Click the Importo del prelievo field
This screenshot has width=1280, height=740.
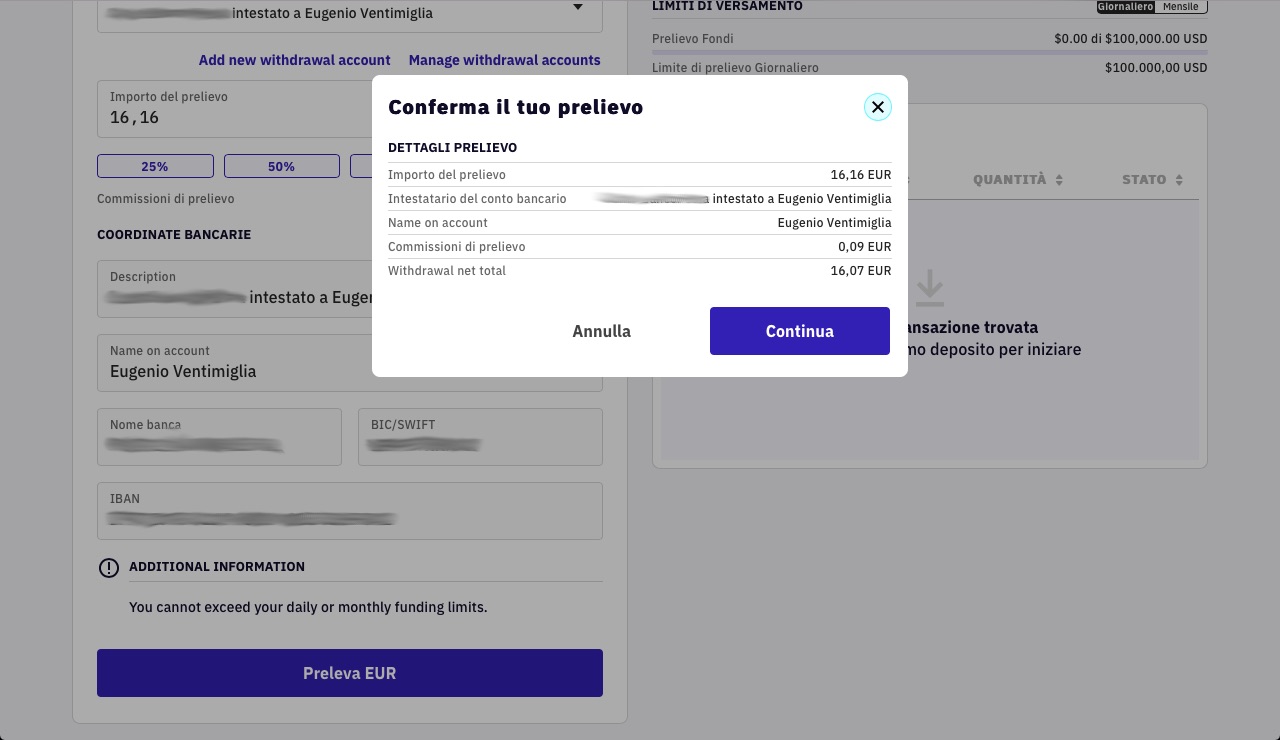click(x=235, y=109)
